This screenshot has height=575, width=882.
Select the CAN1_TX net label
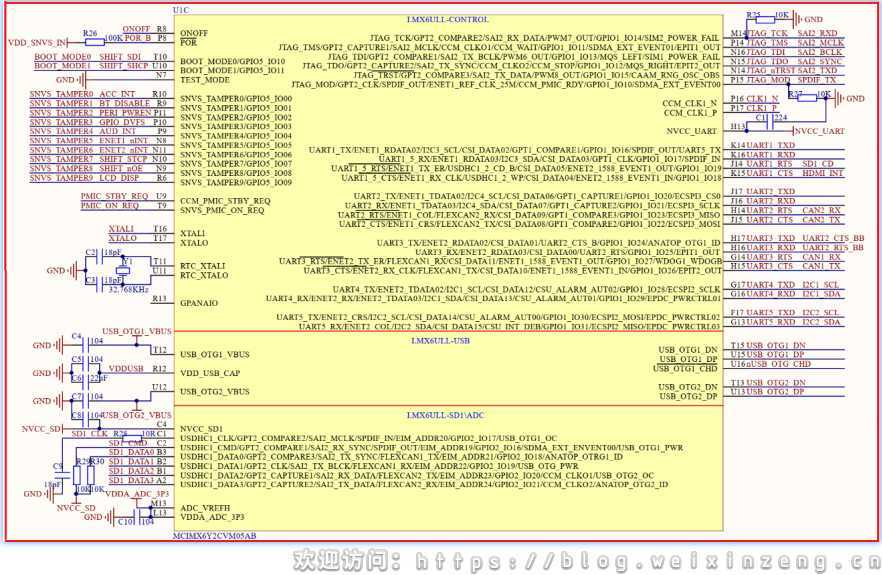[x=821, y=266]
